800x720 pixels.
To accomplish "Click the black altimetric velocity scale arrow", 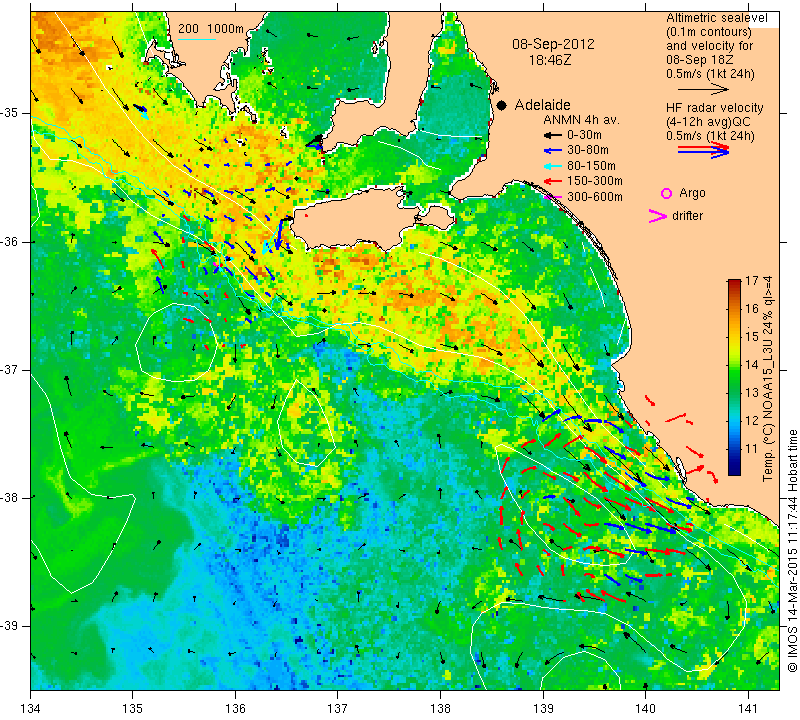I will coord(703,89).
